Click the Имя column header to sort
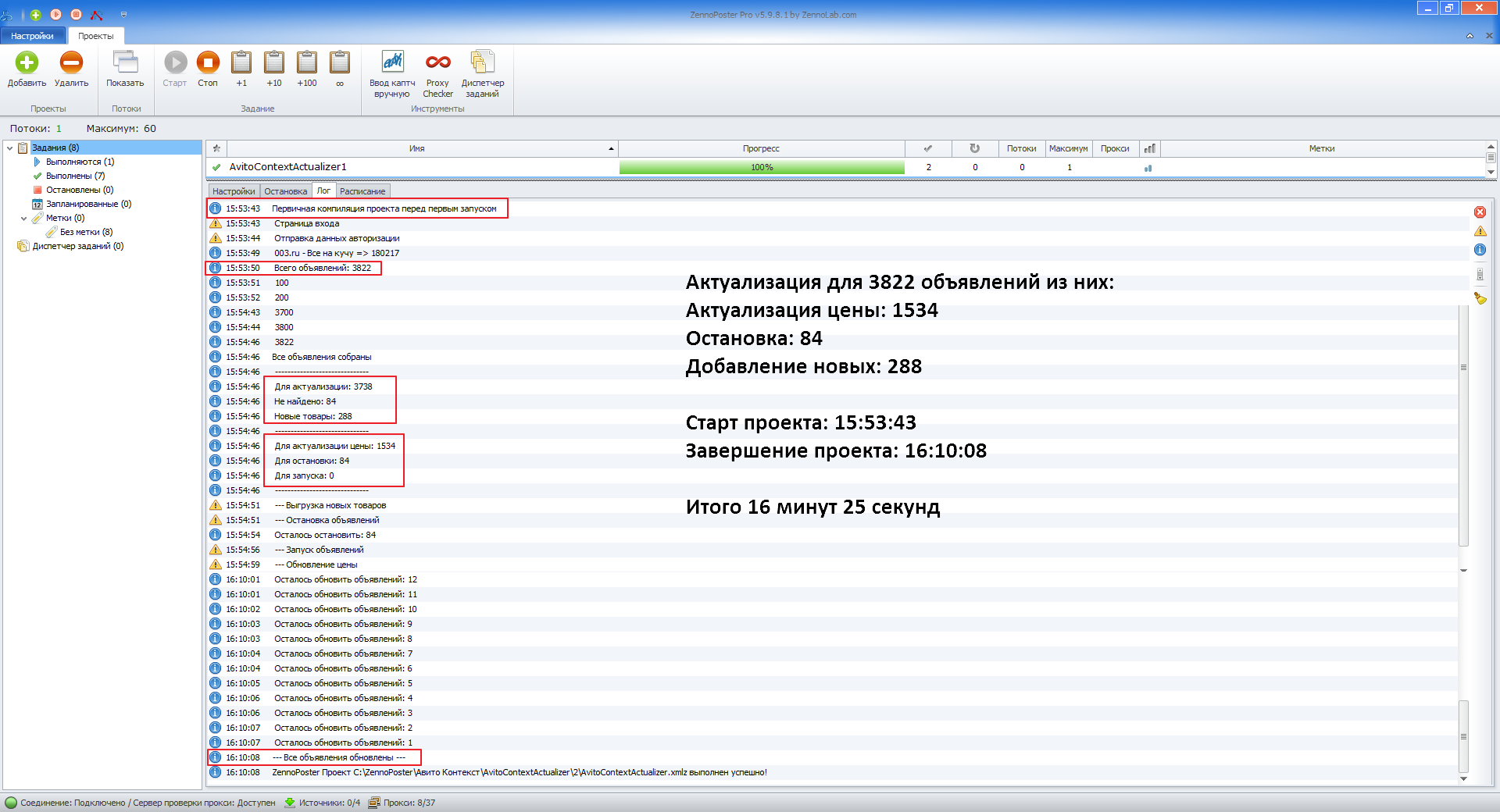The image size is (1500, 812). click(x=417, y=148)
